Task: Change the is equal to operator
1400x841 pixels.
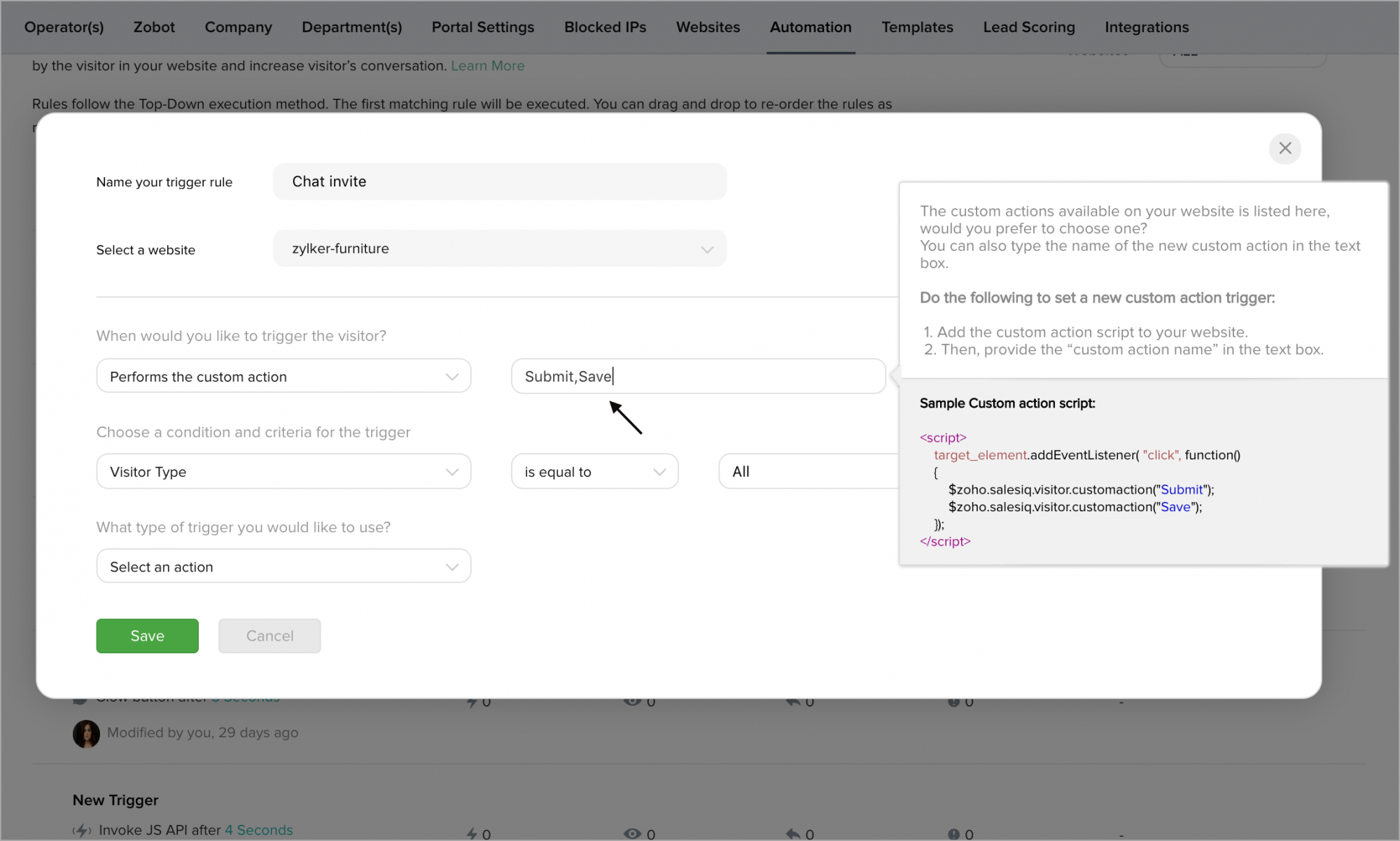Action: (x=594, y=472)
